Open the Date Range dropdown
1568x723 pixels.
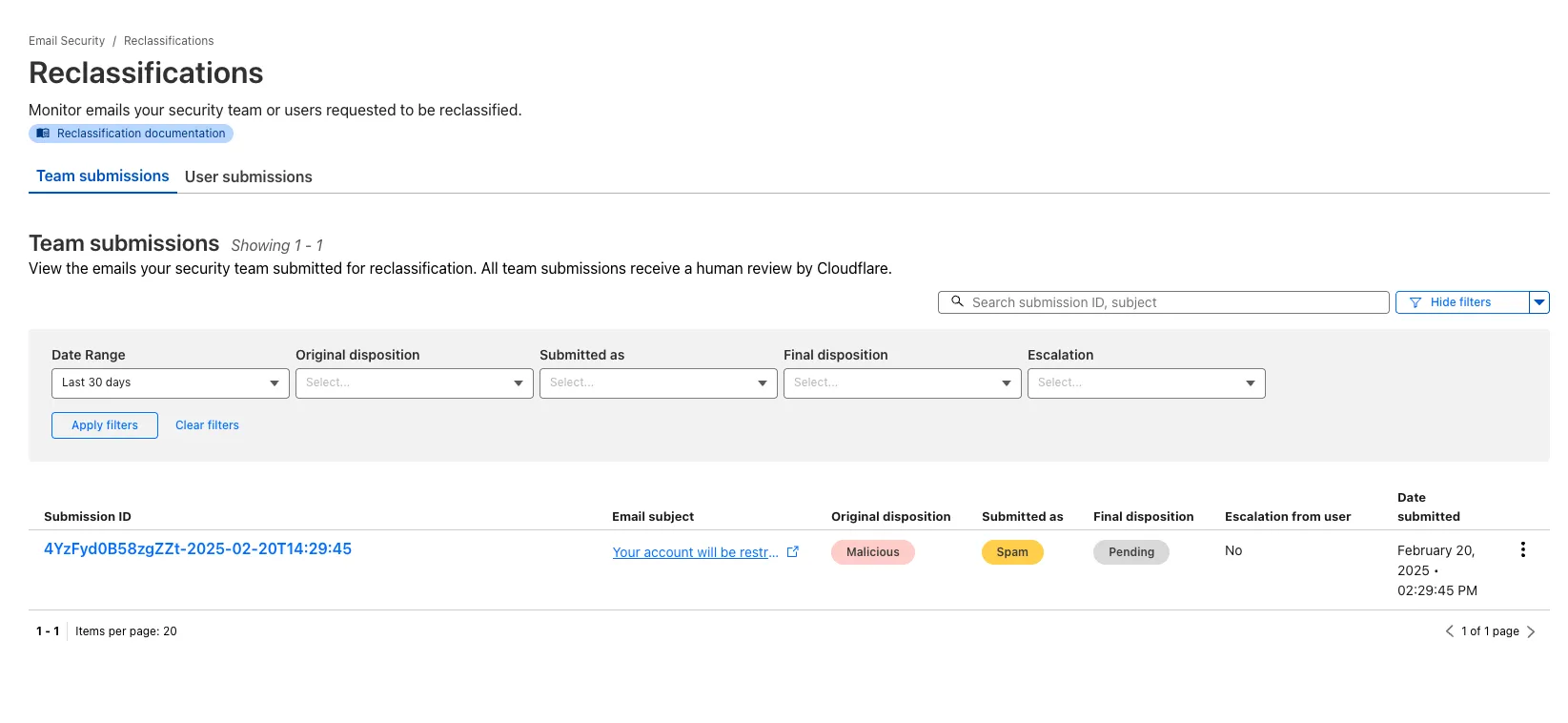[170, 382]
